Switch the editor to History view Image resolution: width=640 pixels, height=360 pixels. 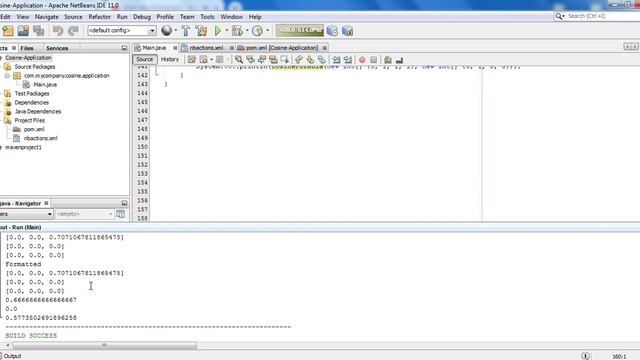click(x=170, y=59)
